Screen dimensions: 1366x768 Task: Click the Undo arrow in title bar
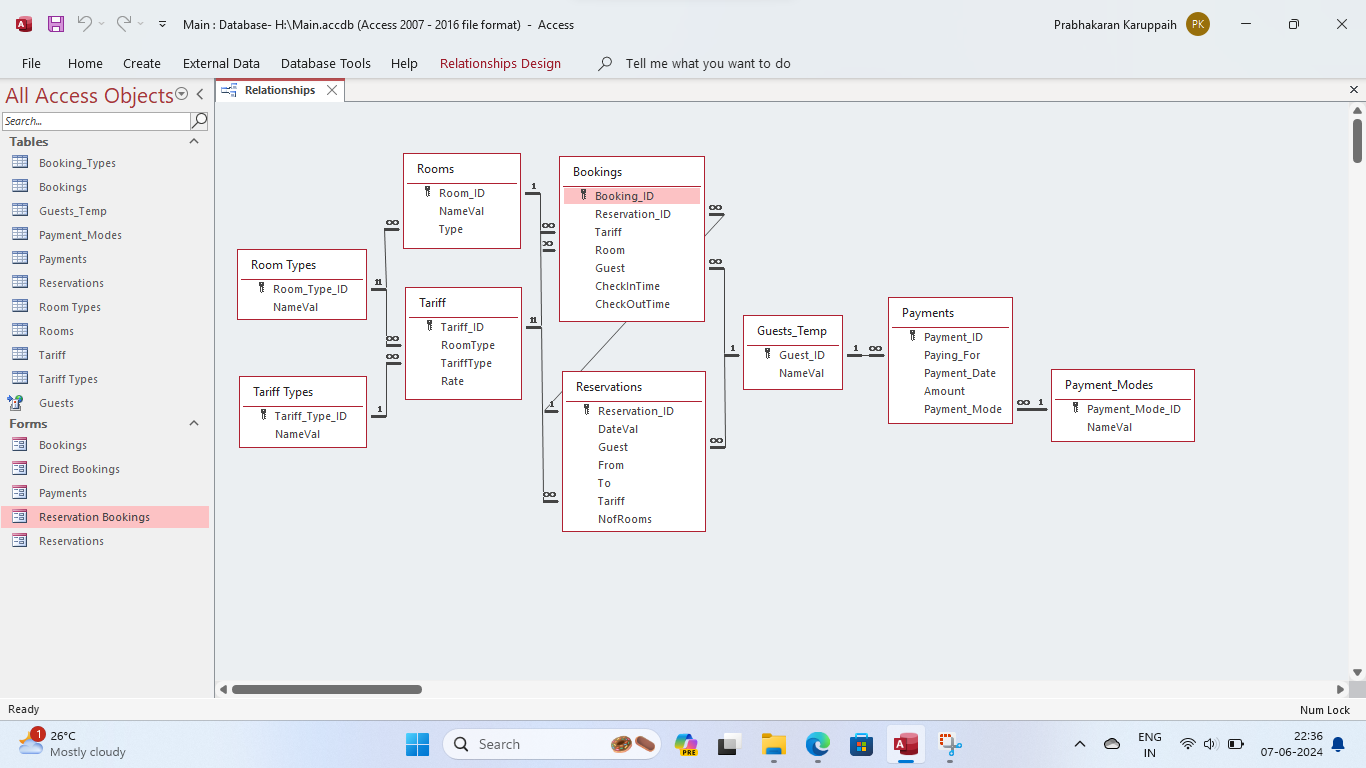tap(85, 24)
